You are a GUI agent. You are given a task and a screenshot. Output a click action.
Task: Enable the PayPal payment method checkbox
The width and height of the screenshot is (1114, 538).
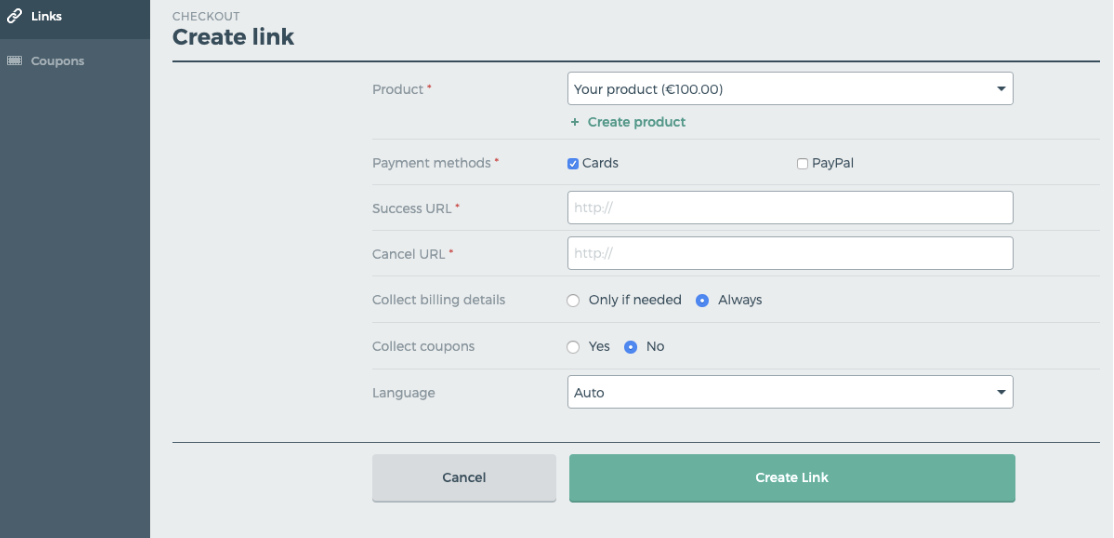pyautogui.click(x=802, y=164)
